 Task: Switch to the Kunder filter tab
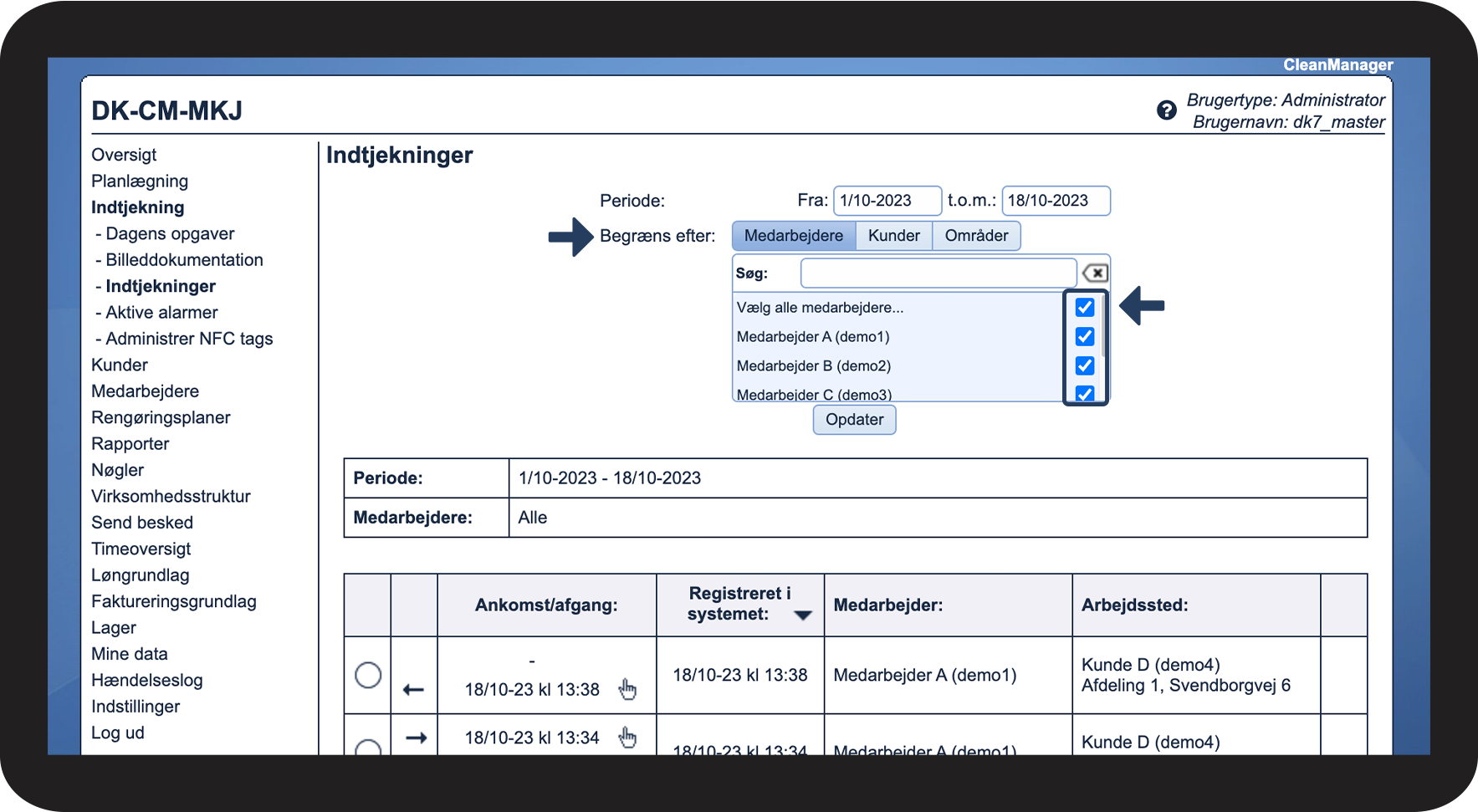point(893,236)
